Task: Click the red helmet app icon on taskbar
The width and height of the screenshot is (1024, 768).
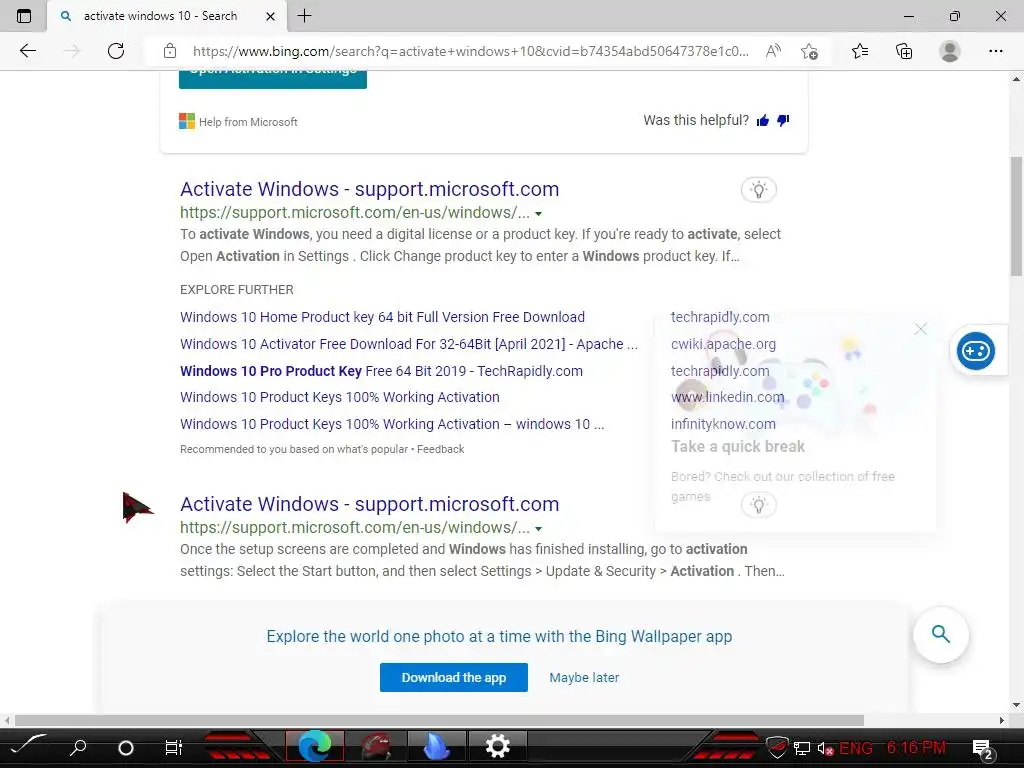Action: (x=375, y=746)
